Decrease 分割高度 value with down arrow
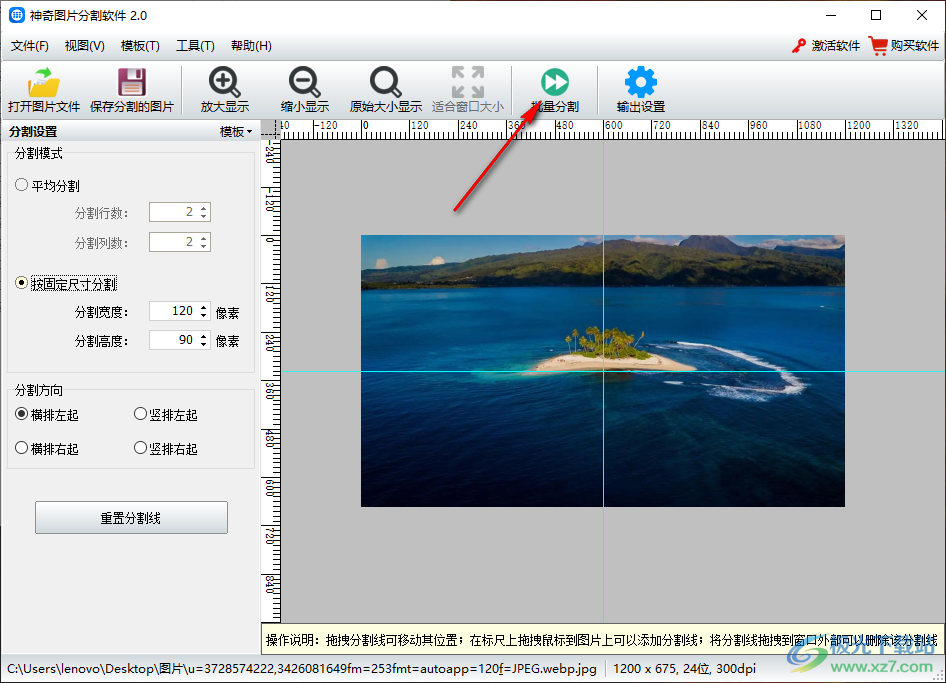Image resolution: width=946 pixels, height=683 pixels. (x=203, y=345)
